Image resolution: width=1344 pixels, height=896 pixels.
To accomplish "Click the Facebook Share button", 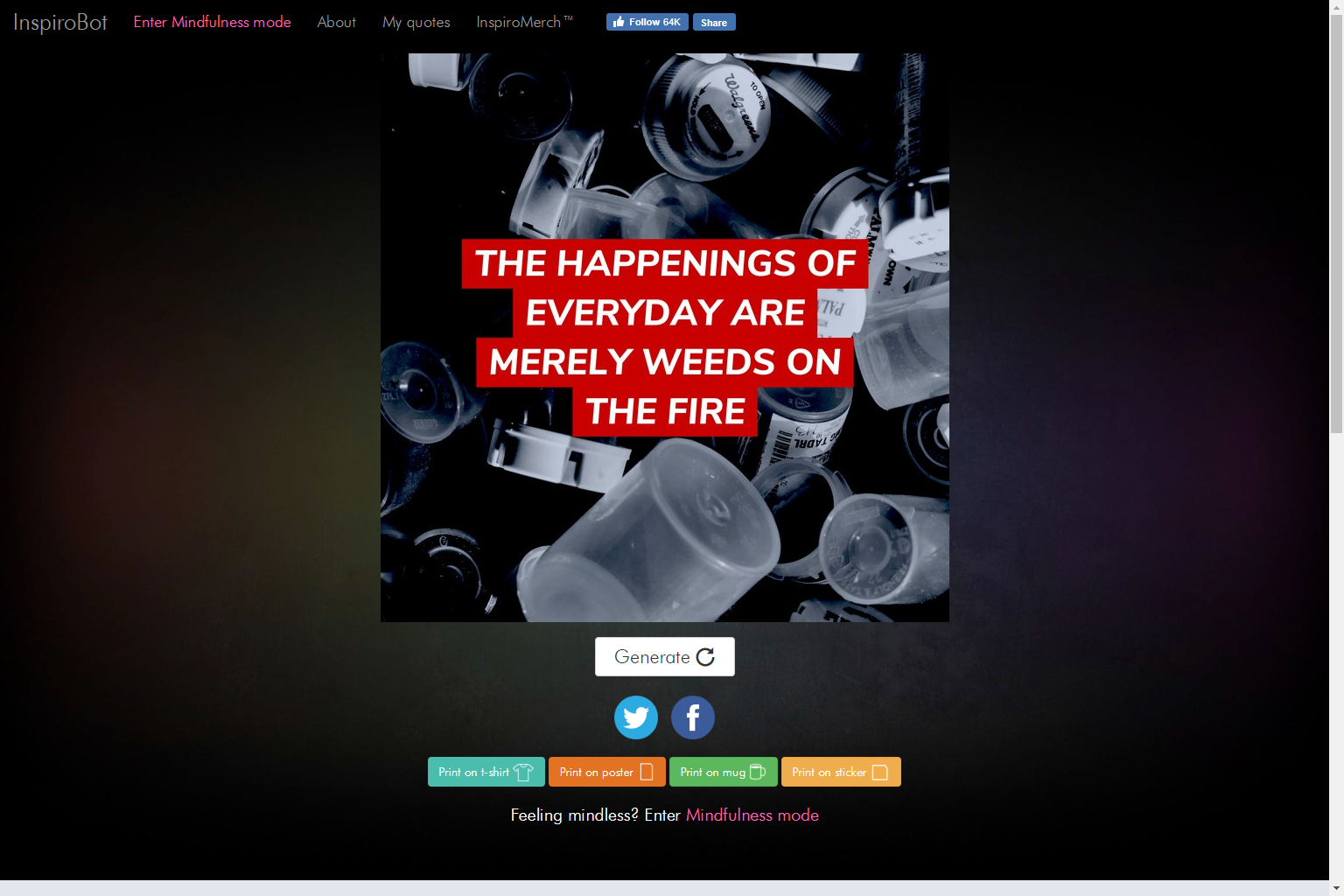I will (714, 22).
